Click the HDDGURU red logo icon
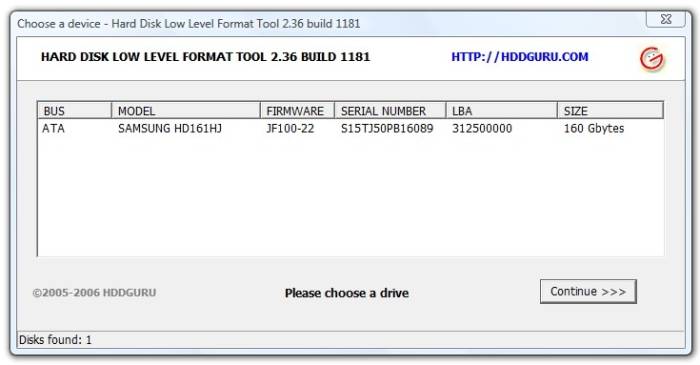 (x=652, y=58)
